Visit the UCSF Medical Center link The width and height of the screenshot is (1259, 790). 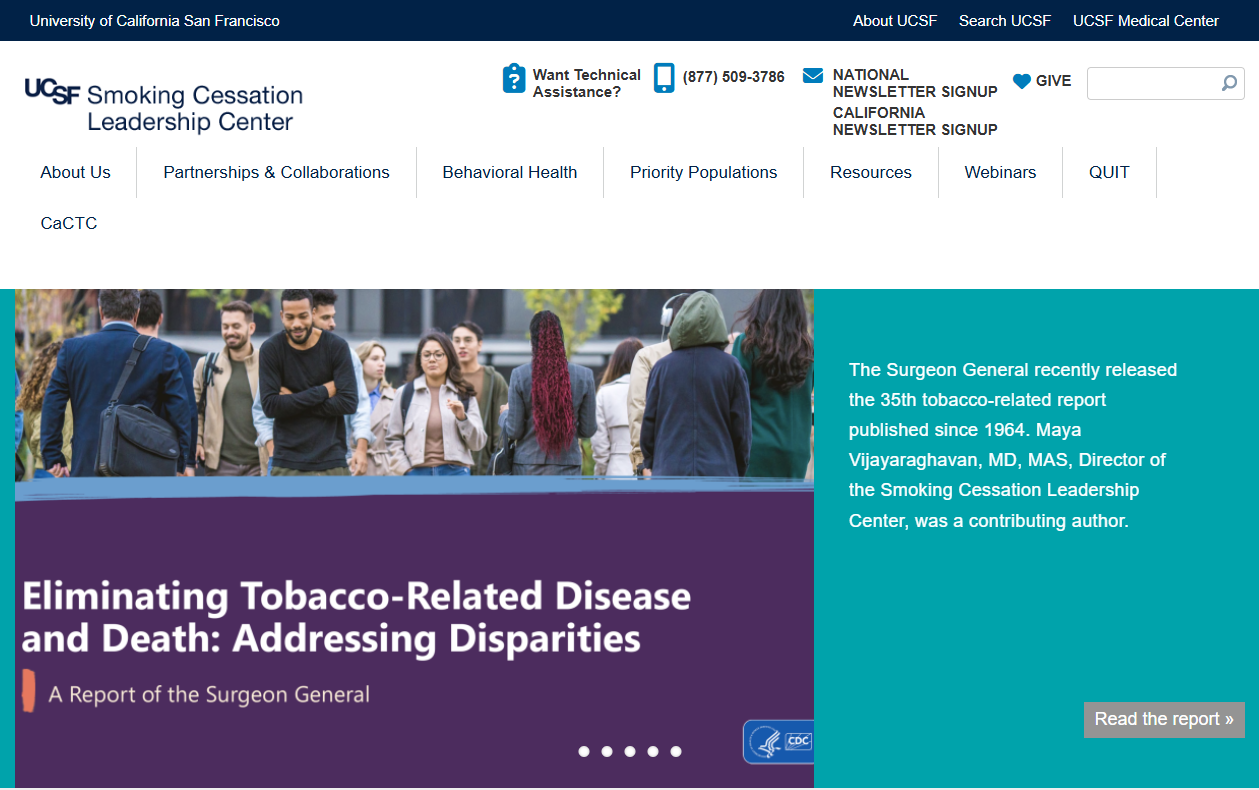(1146, 20)
